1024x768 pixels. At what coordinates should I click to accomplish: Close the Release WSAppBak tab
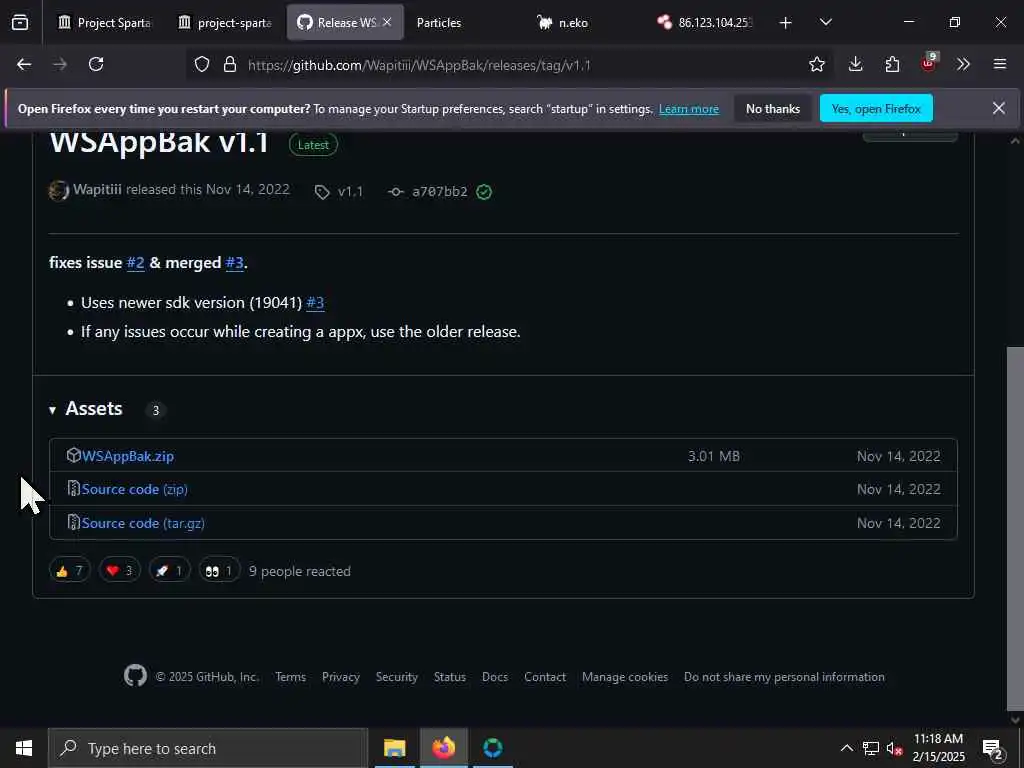pos(387,22)
